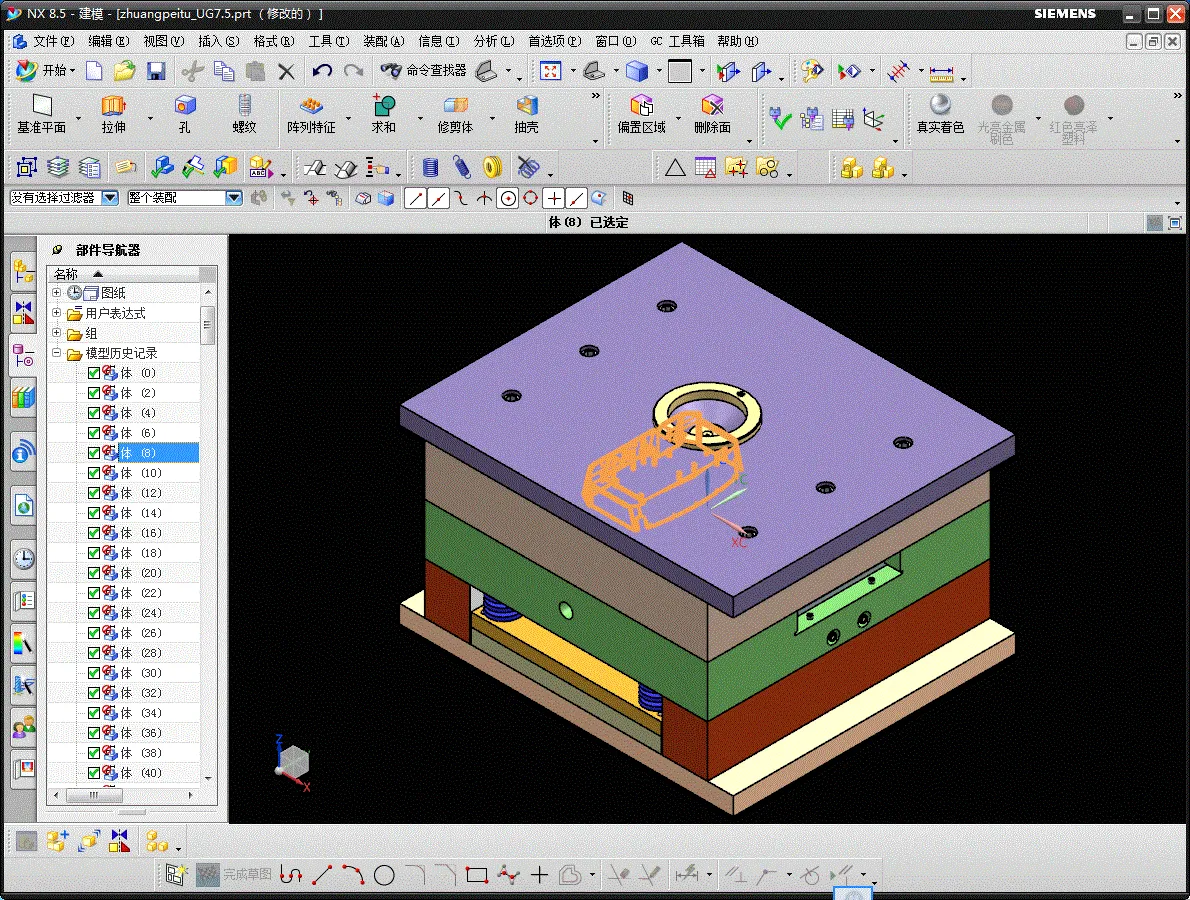The image size is (1190, 900).
Task: Toggle the checkbox for 体 (40)
Action: click(94, 773)
